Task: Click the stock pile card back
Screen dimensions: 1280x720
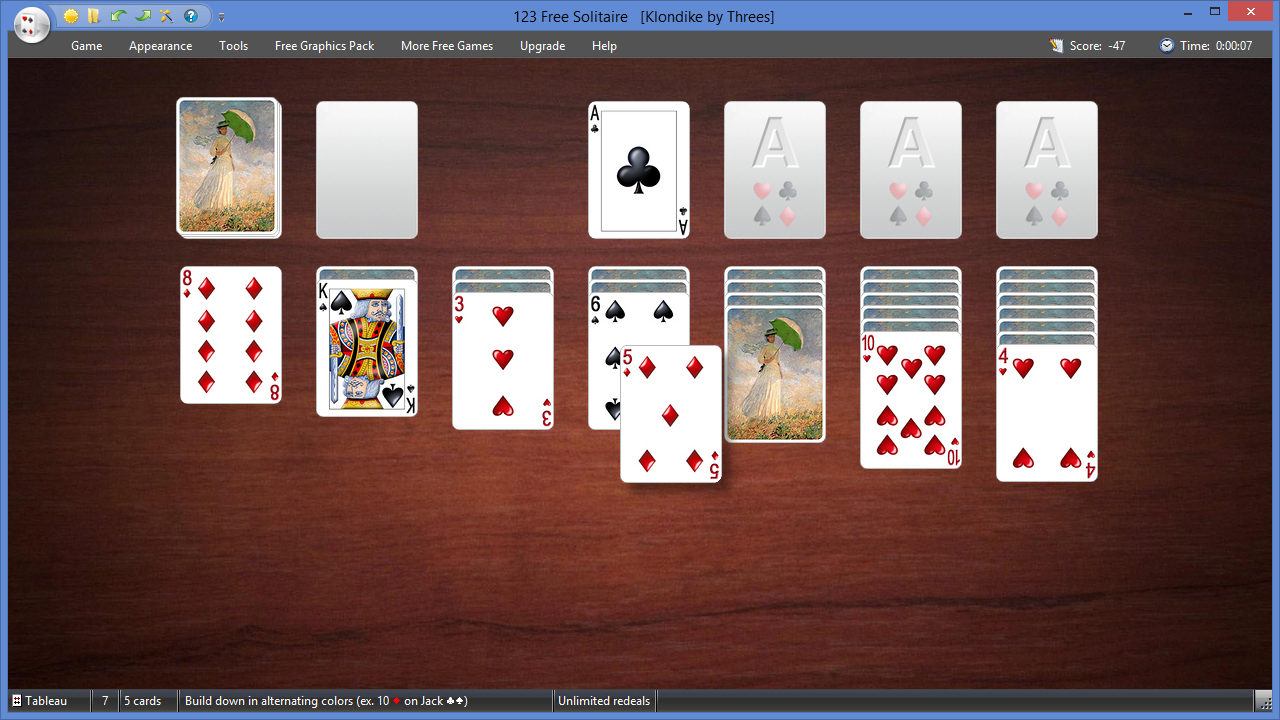Action: click(x=228, y=167)
